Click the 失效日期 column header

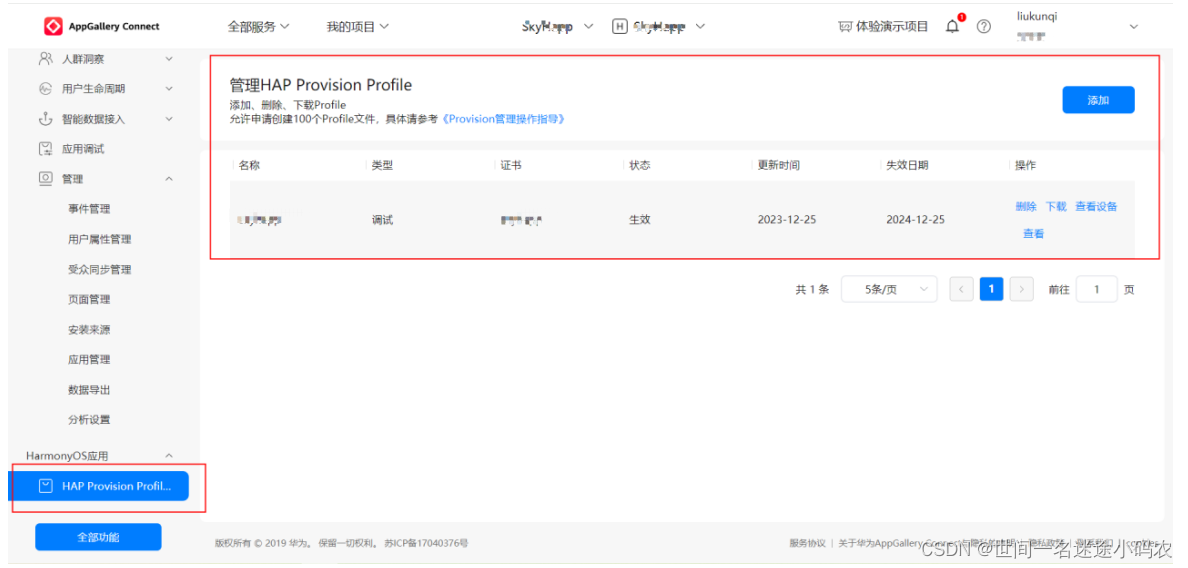point(907,165)
